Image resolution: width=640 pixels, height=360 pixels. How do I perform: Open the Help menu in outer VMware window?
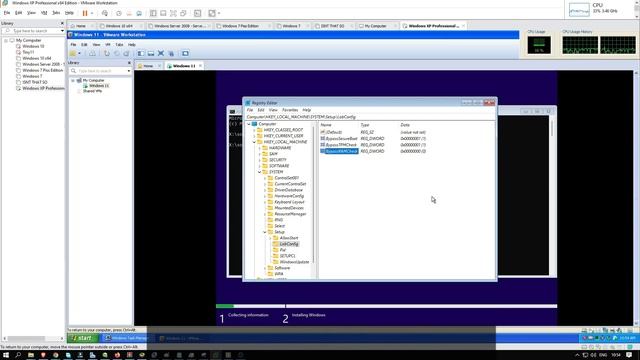click(69, 13)
